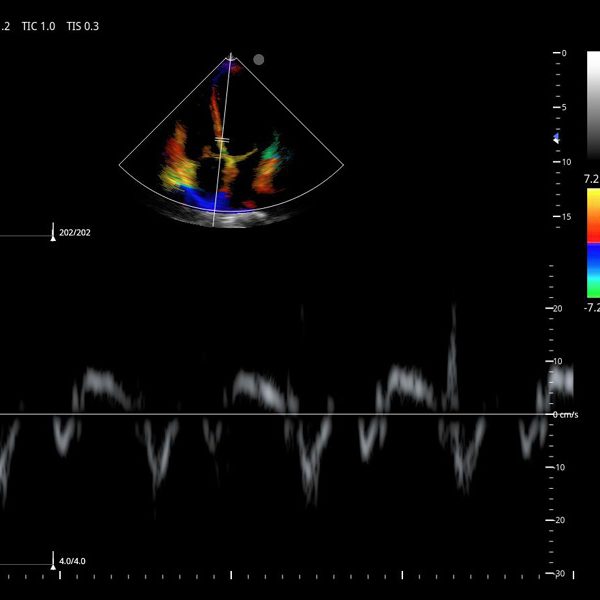Click the 7.2 color scale upper limit
Screen dimensions: 600x600
coord(592,179)
